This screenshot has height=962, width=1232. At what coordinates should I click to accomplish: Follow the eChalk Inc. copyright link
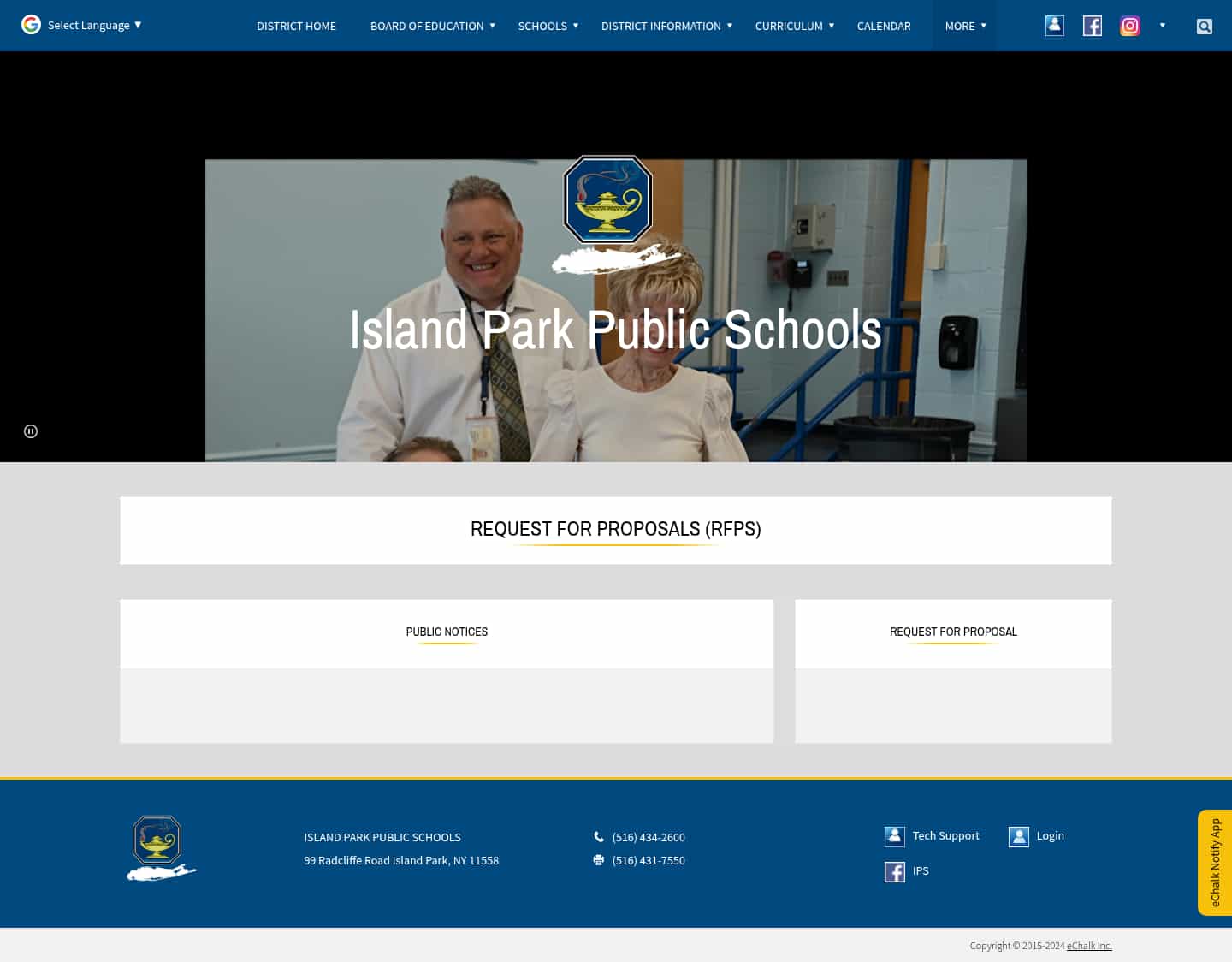tap(1089, 946)
